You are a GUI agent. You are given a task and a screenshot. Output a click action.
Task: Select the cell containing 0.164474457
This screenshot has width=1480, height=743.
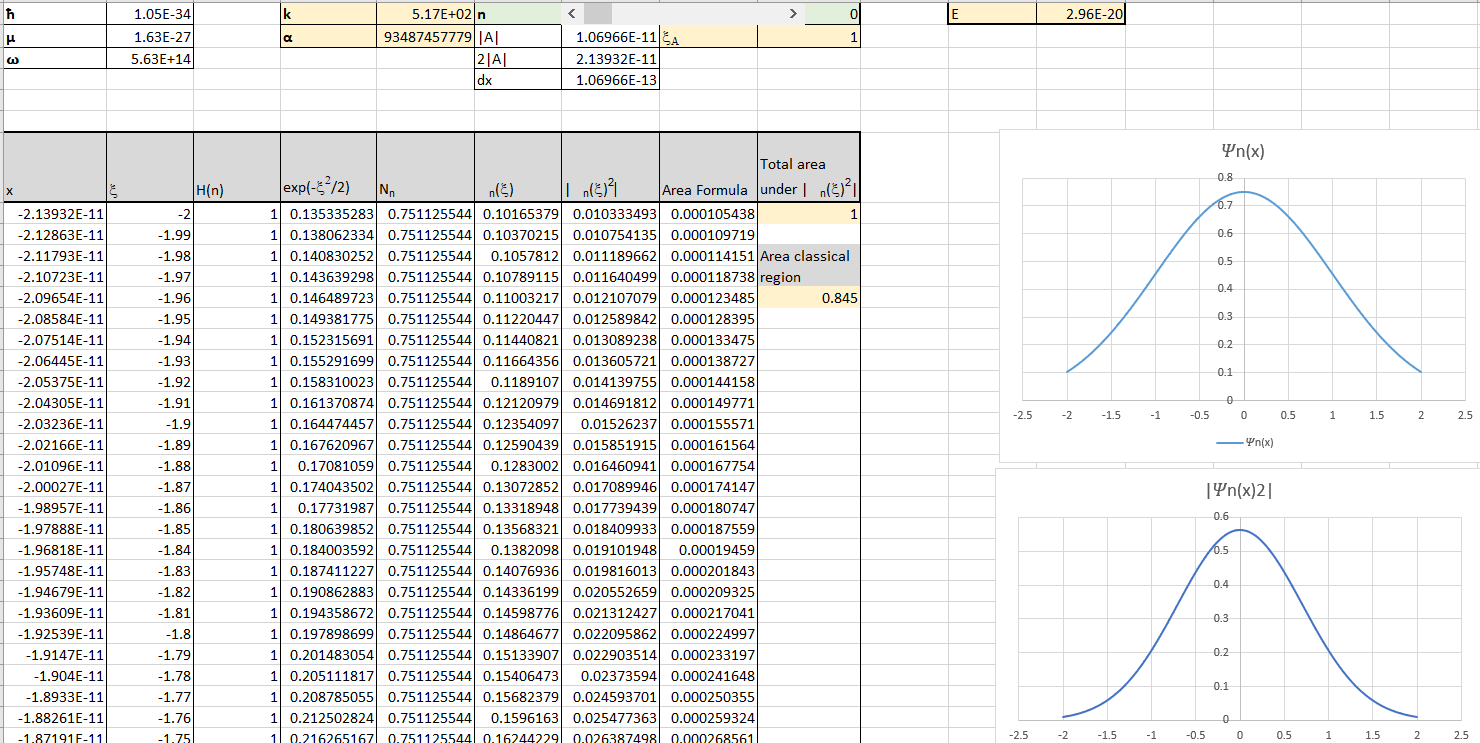[x=329, y=424]
